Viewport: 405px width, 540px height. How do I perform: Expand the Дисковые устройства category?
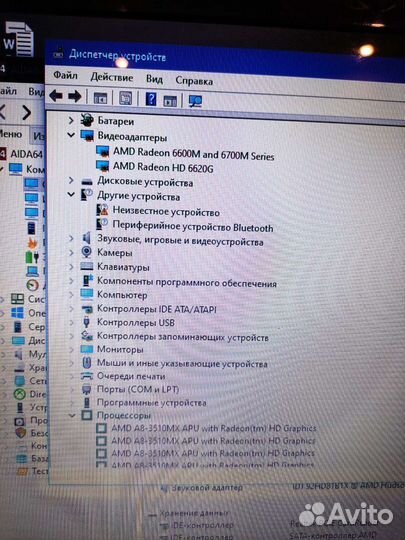point(71,180)
